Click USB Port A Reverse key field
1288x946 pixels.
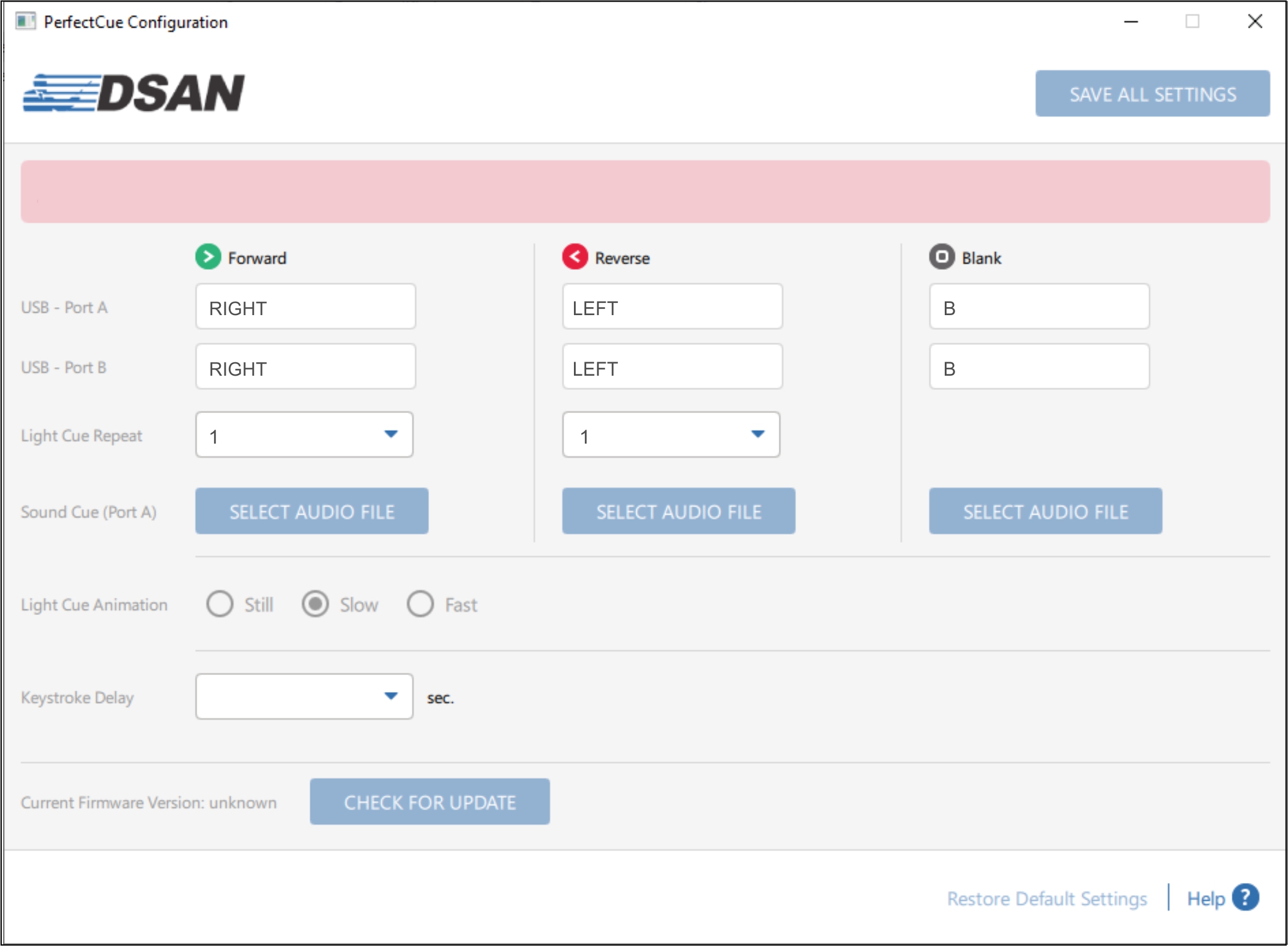pyautogui.click(x=672, y=307)
